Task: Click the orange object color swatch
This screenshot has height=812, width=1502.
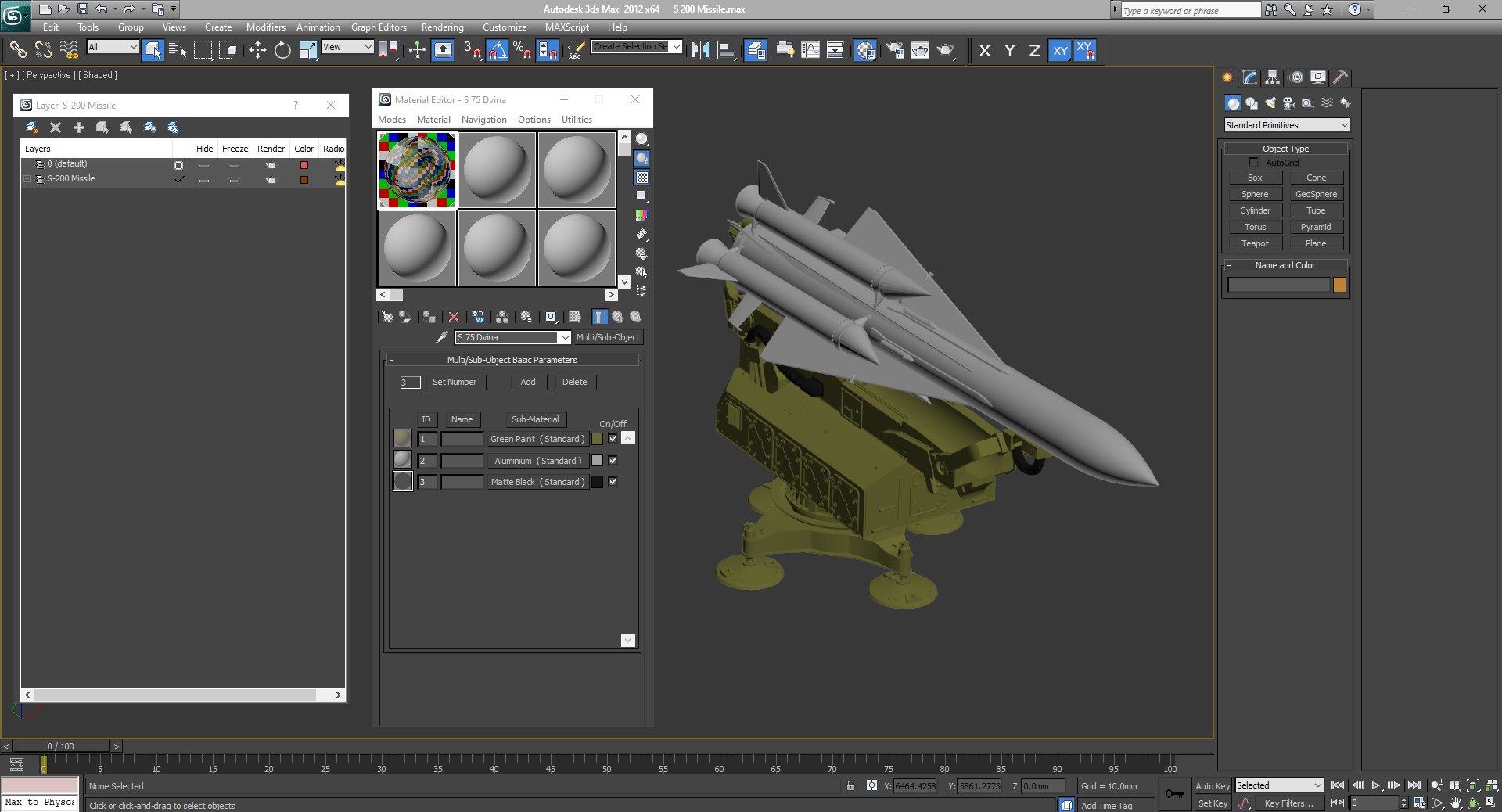Action: pyautogui.click(x=1339, y=285)
